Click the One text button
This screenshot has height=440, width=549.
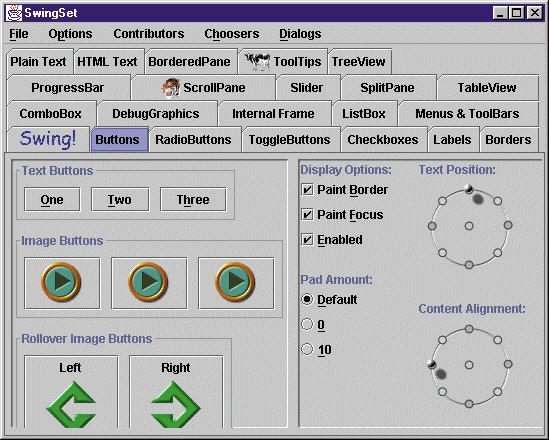point(52,200)
